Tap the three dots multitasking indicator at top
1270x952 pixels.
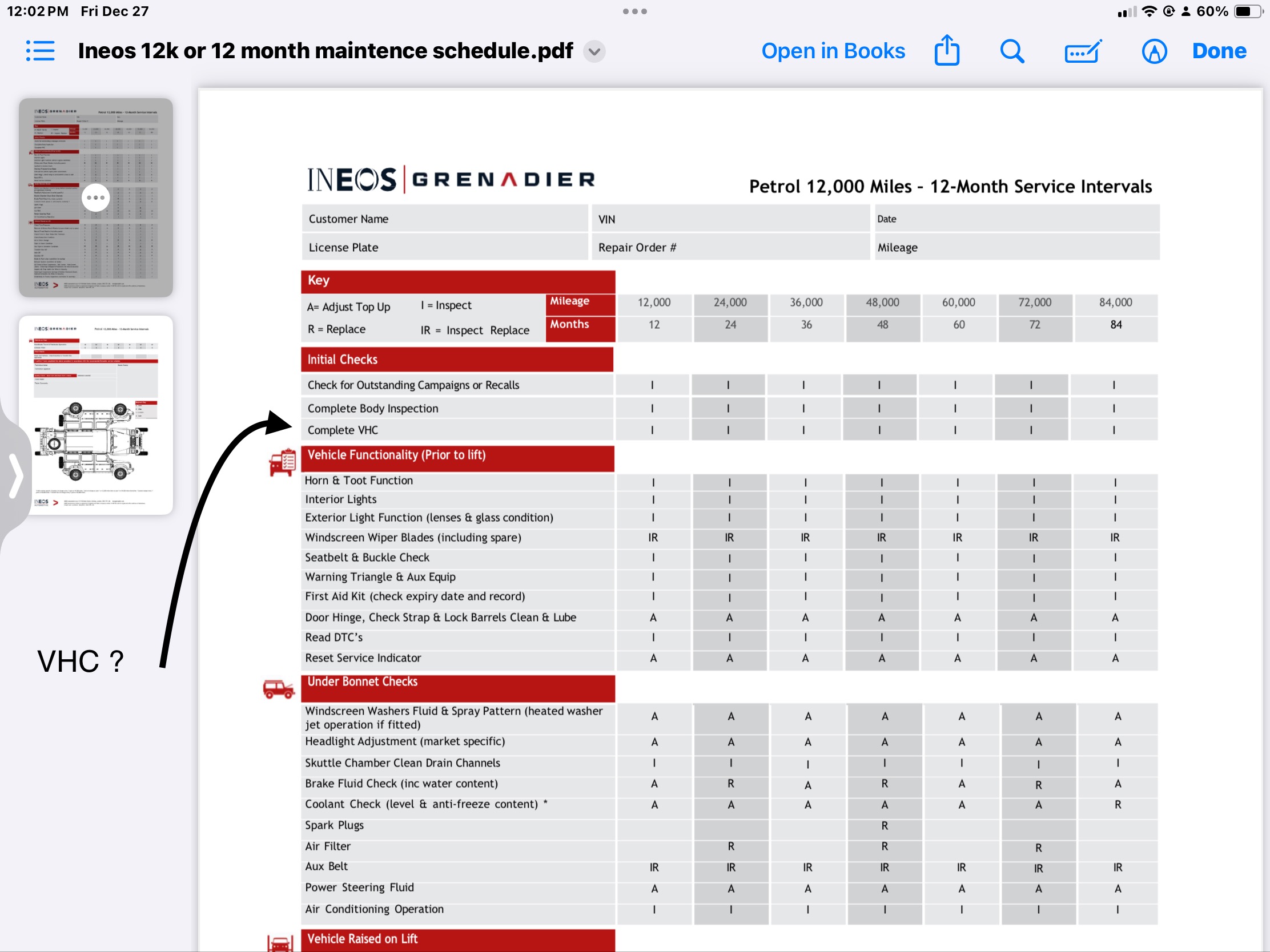(x=634, y=11)
